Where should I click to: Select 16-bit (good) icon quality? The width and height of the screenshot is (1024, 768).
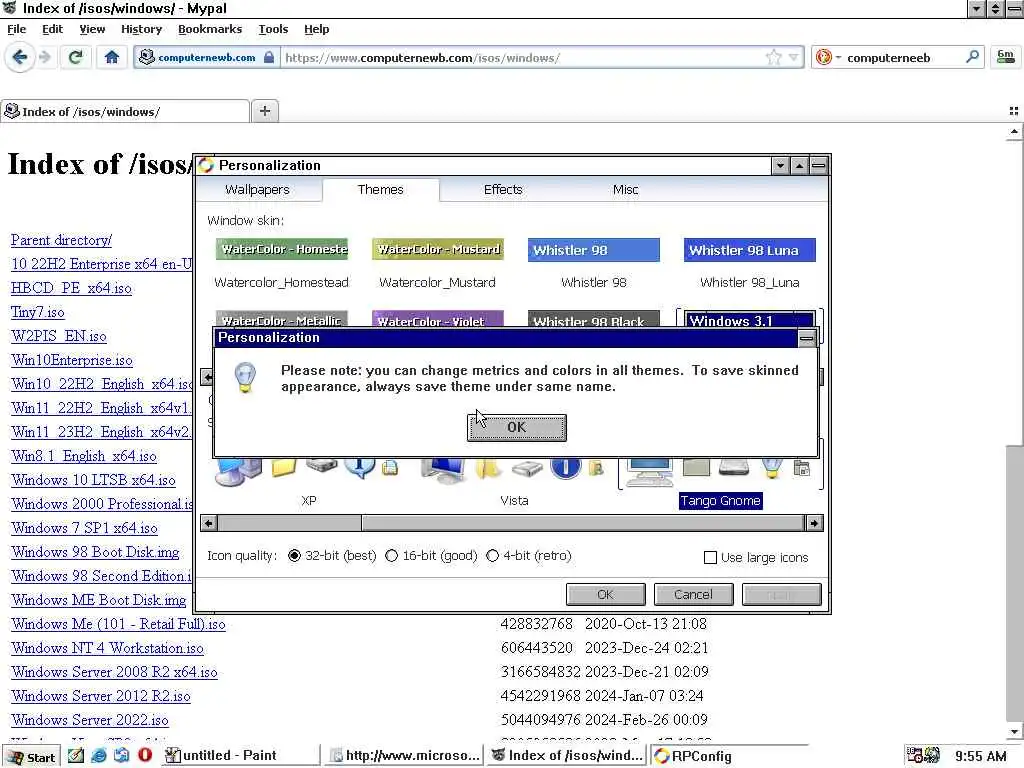[x=391, y=556]
